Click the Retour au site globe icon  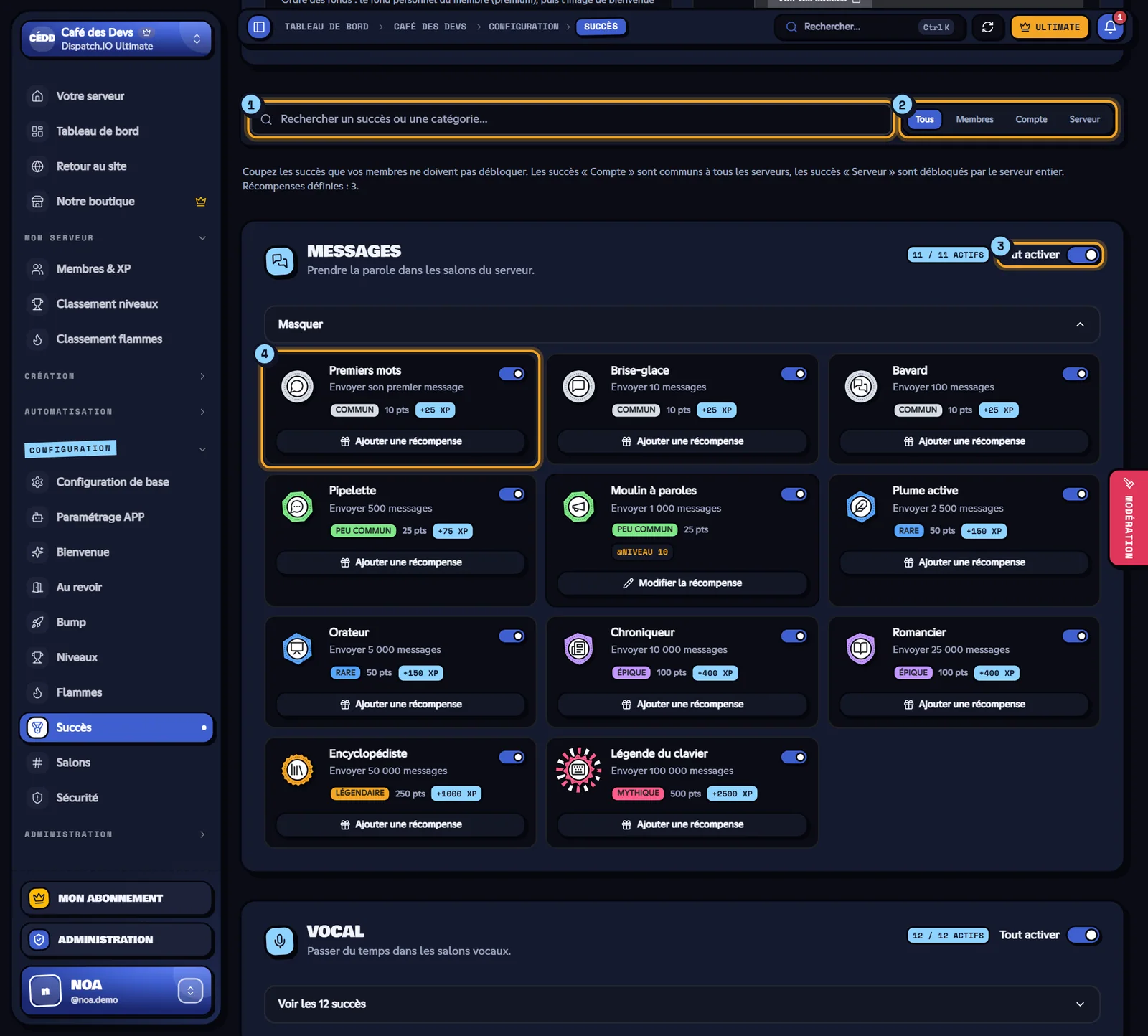coord(38,166)
